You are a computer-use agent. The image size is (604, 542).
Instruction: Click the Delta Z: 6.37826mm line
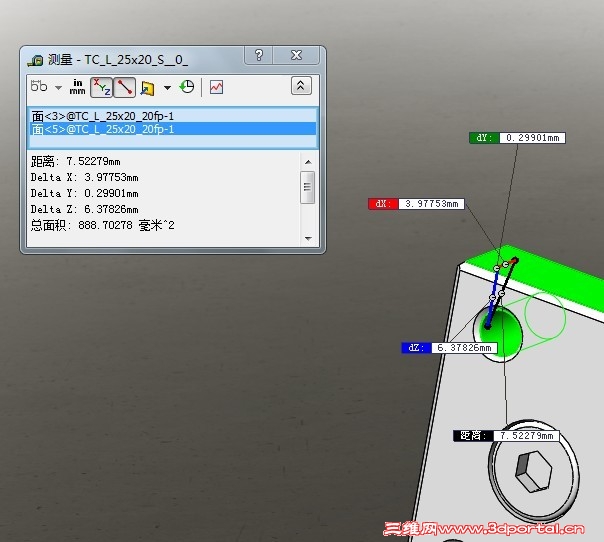pyautogui.click(x=84, y=209)
